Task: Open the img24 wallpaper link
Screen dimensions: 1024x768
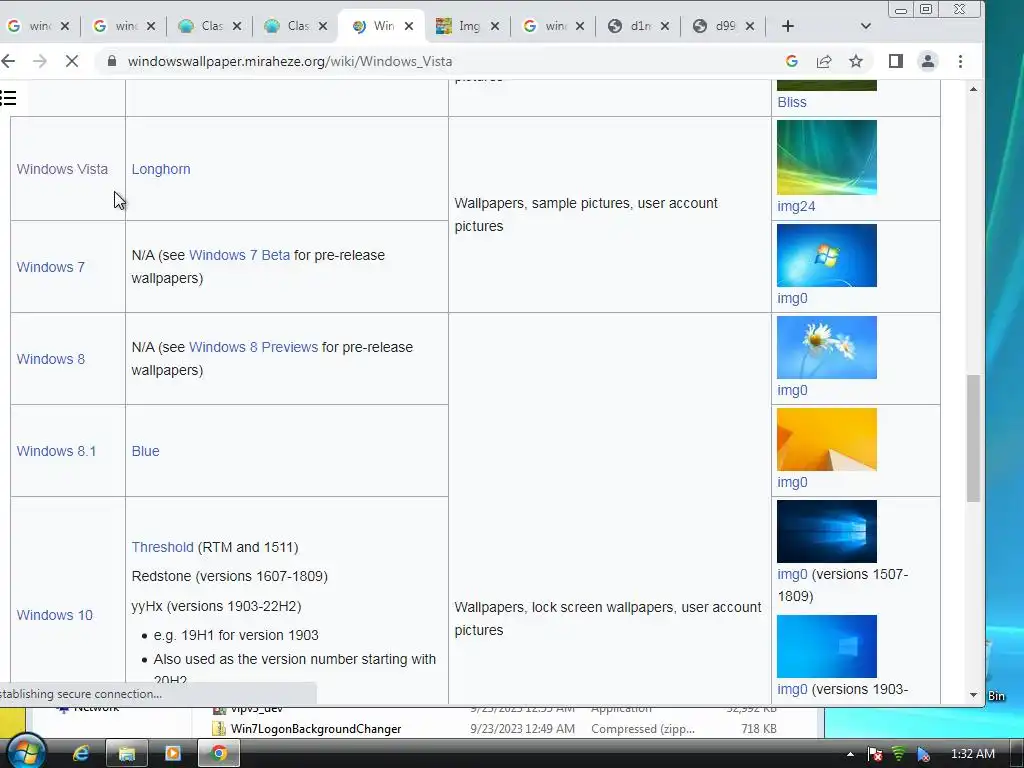Action: tap(796, 206)
